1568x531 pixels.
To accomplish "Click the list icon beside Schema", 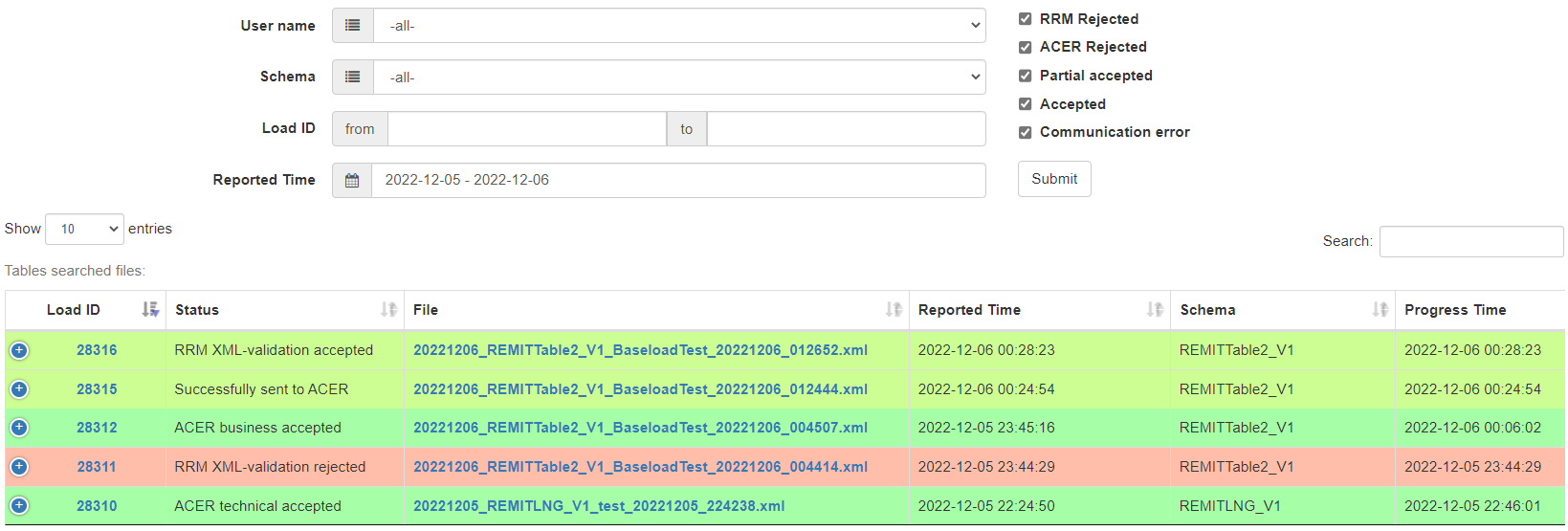I will pyautogui.click(x=352, y=77).
